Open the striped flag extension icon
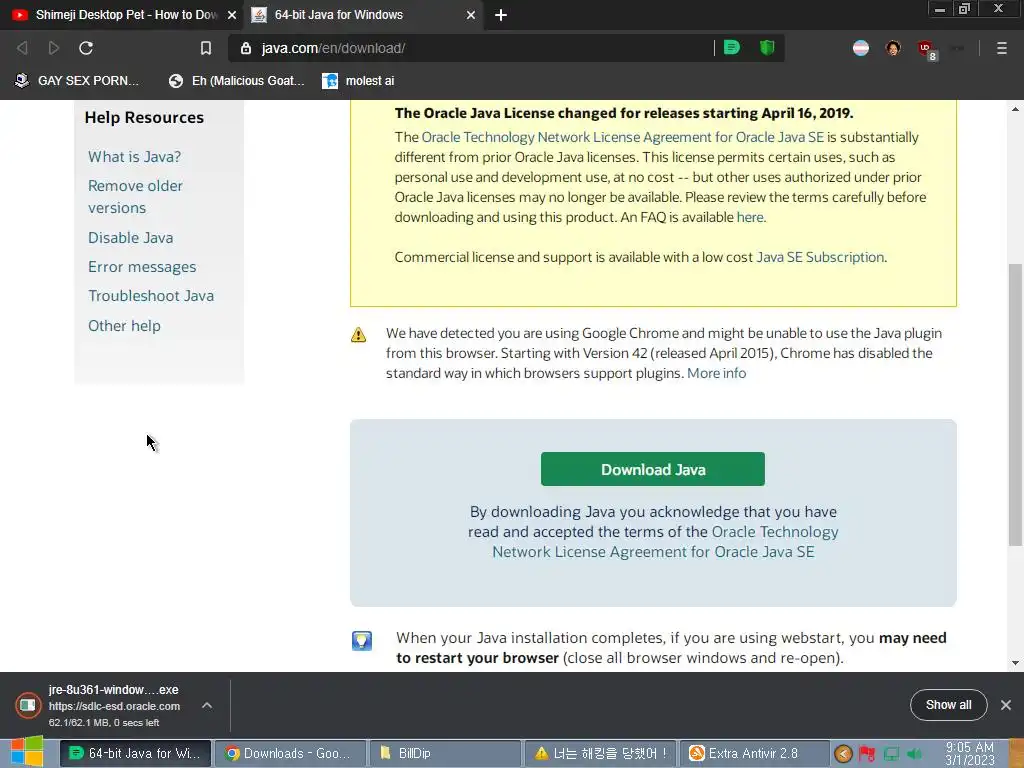 point(861,48)
